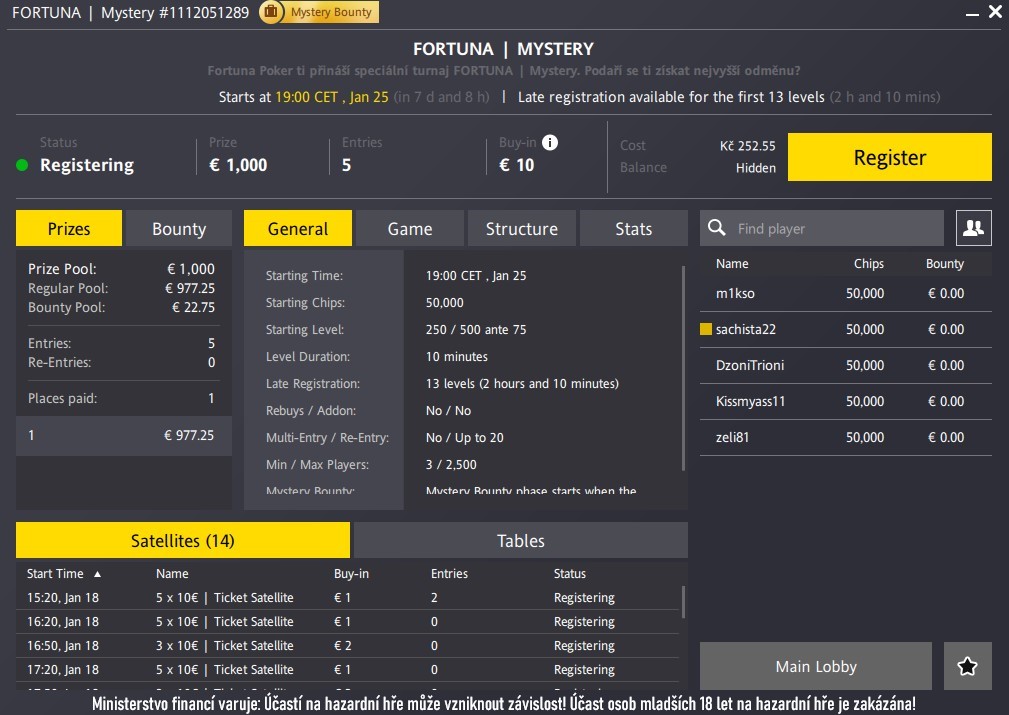Click the General info panel scrollbar
This screenshot has height=715, width=1009.
[x=683, y=368]
